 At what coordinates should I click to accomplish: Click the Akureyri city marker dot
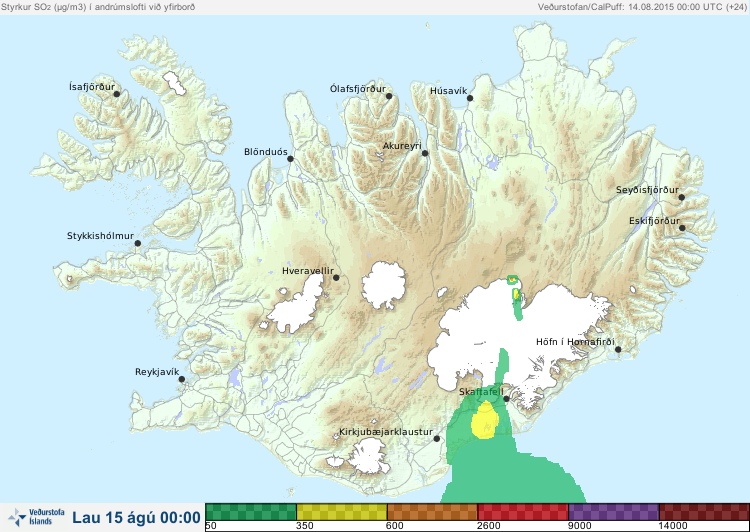(x=425, y=153)
